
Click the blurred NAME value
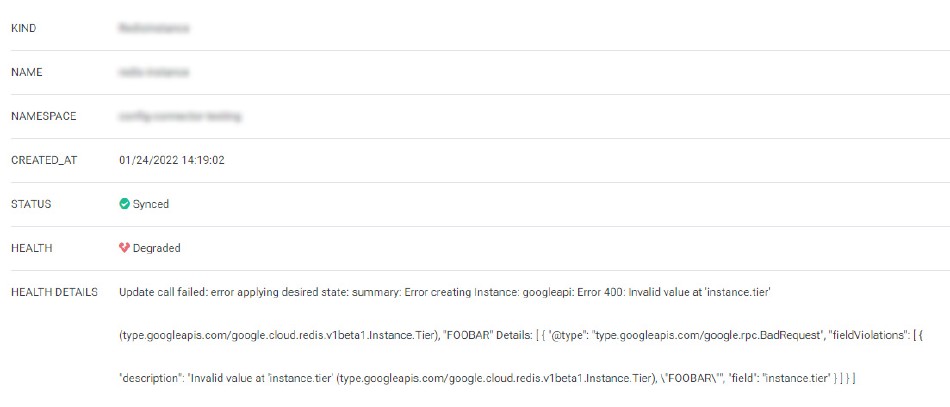click(x=154, y=72)
